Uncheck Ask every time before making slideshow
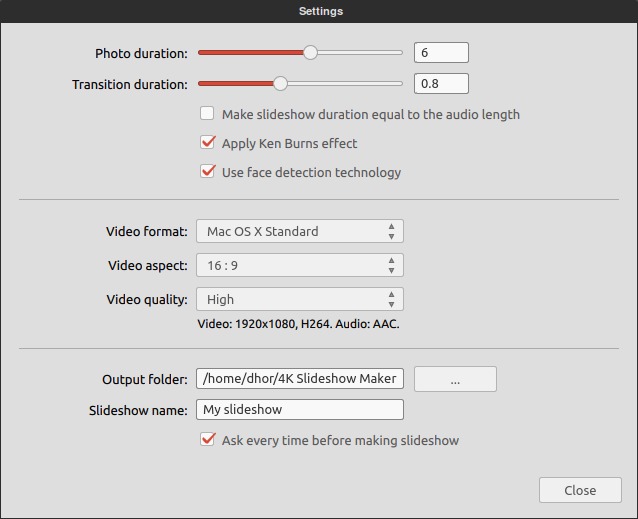Viewport: 638px width, 519px height. (207, 440)
